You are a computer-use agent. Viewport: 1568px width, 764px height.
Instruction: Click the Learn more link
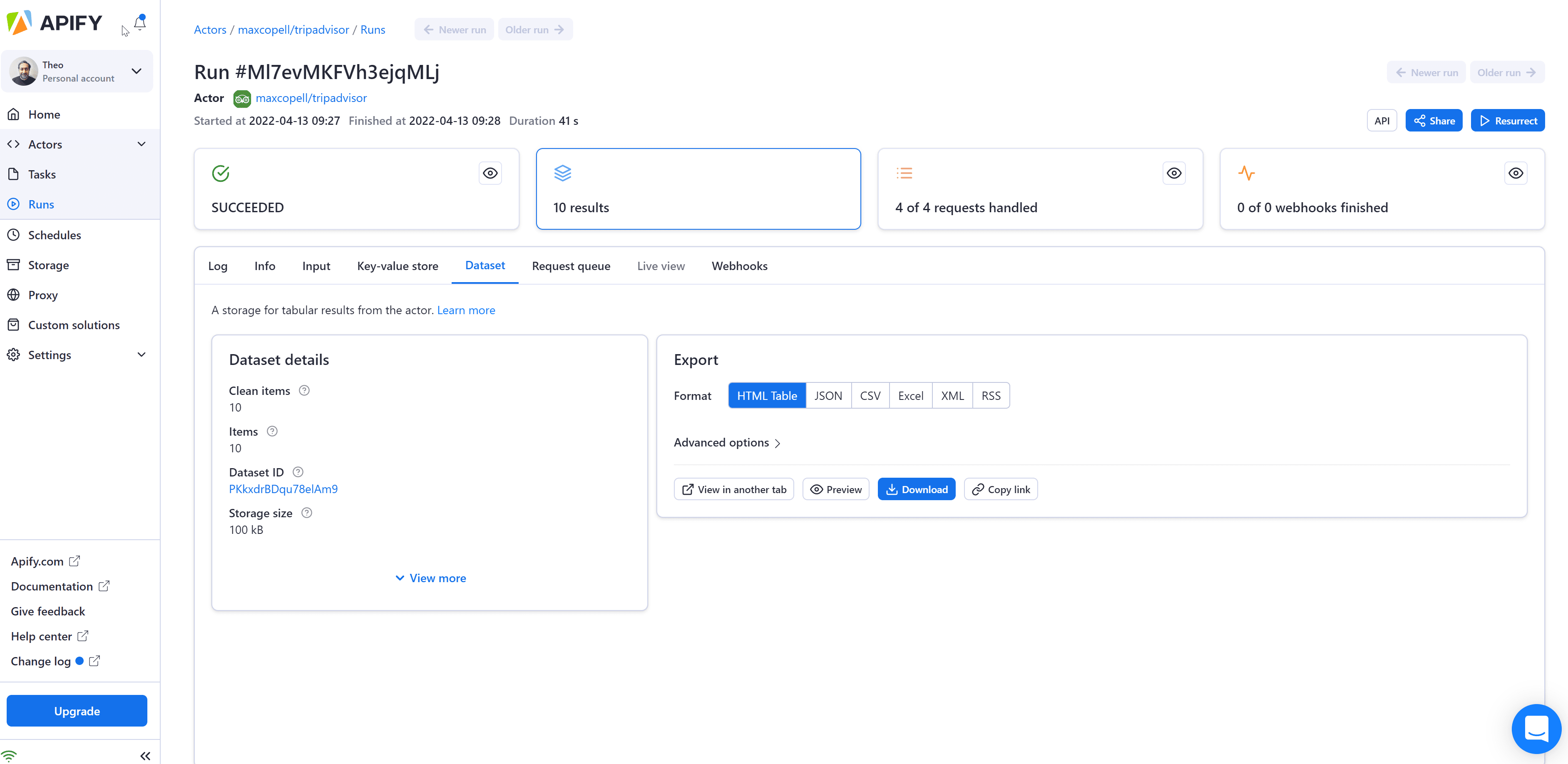pos(466,310)
